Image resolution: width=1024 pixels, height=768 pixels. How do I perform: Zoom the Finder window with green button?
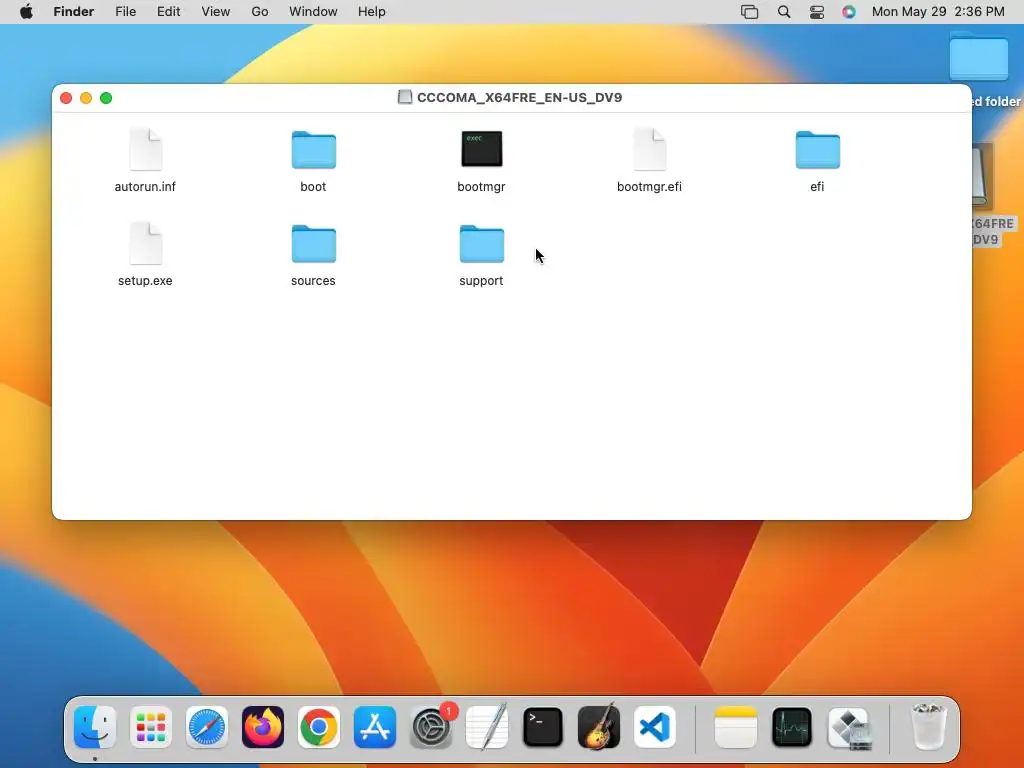[x=106, y=98]
